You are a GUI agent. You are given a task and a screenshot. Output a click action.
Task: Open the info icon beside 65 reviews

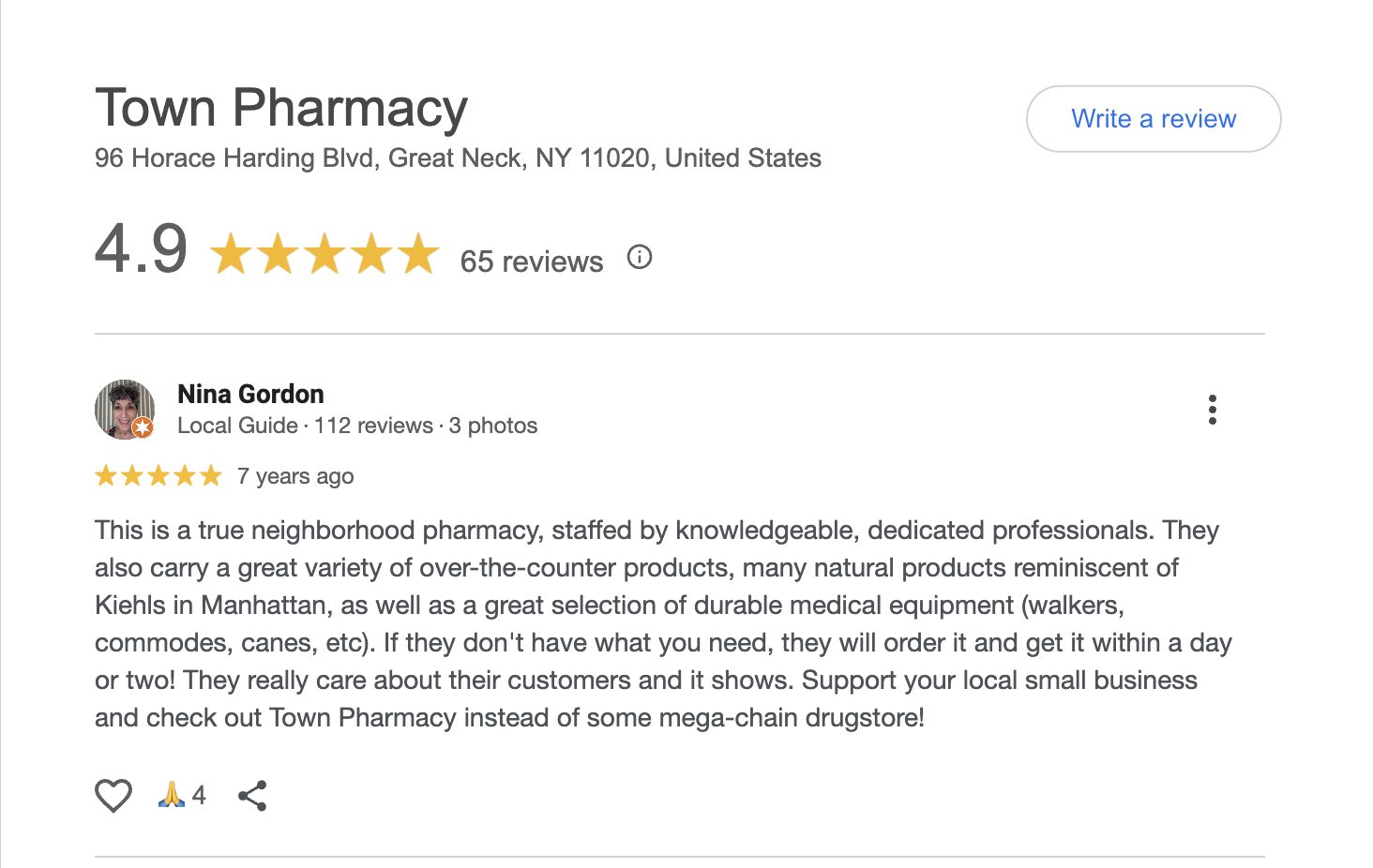640,257
